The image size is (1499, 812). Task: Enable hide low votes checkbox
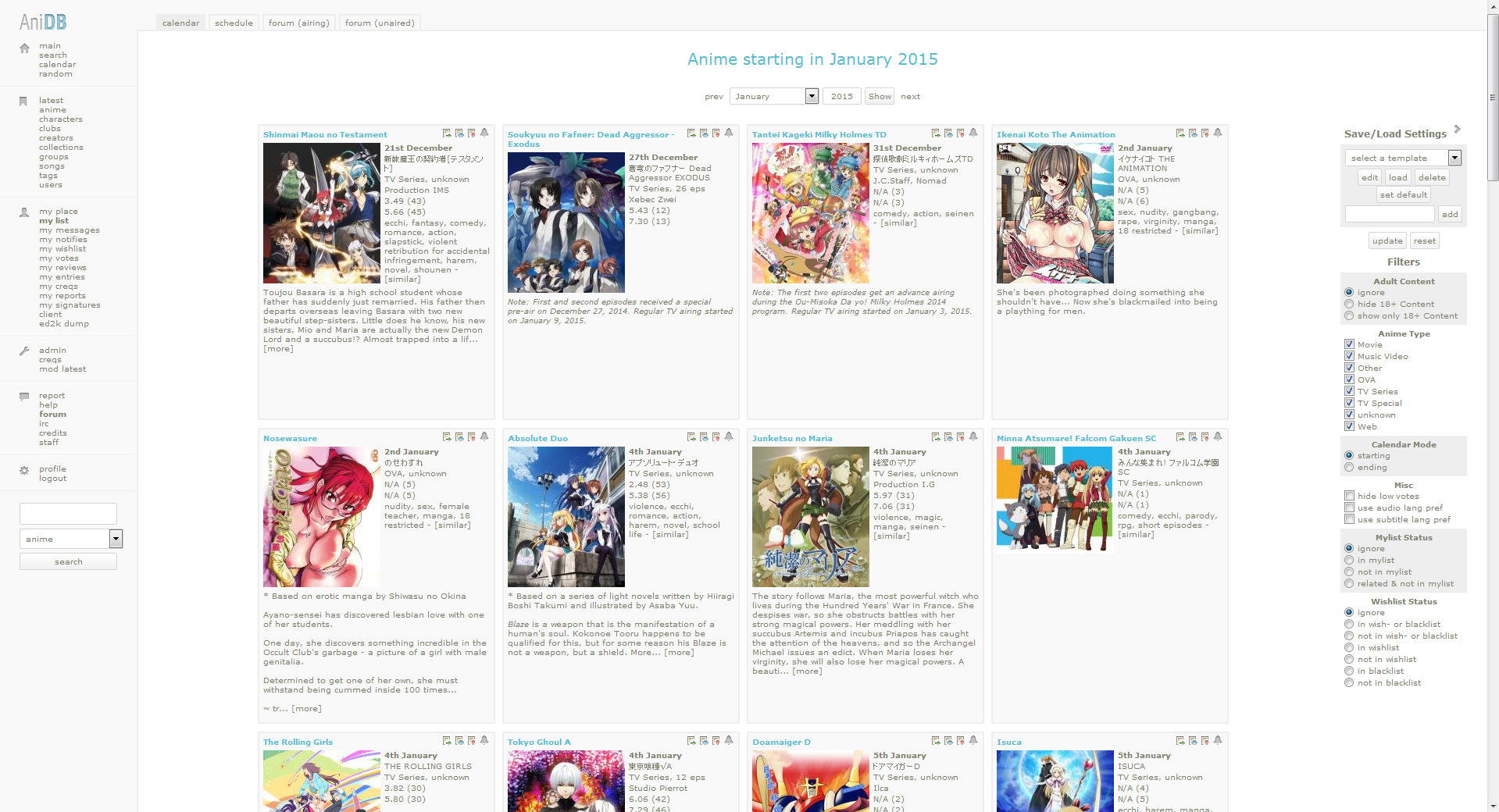pos(1349,496)
